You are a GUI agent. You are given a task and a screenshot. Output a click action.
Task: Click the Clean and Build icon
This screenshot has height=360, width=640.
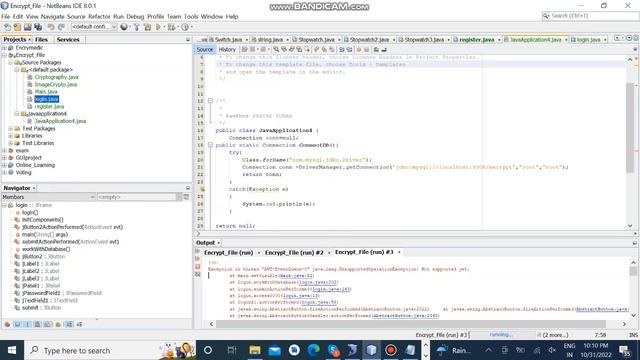[x=147, y=27]
